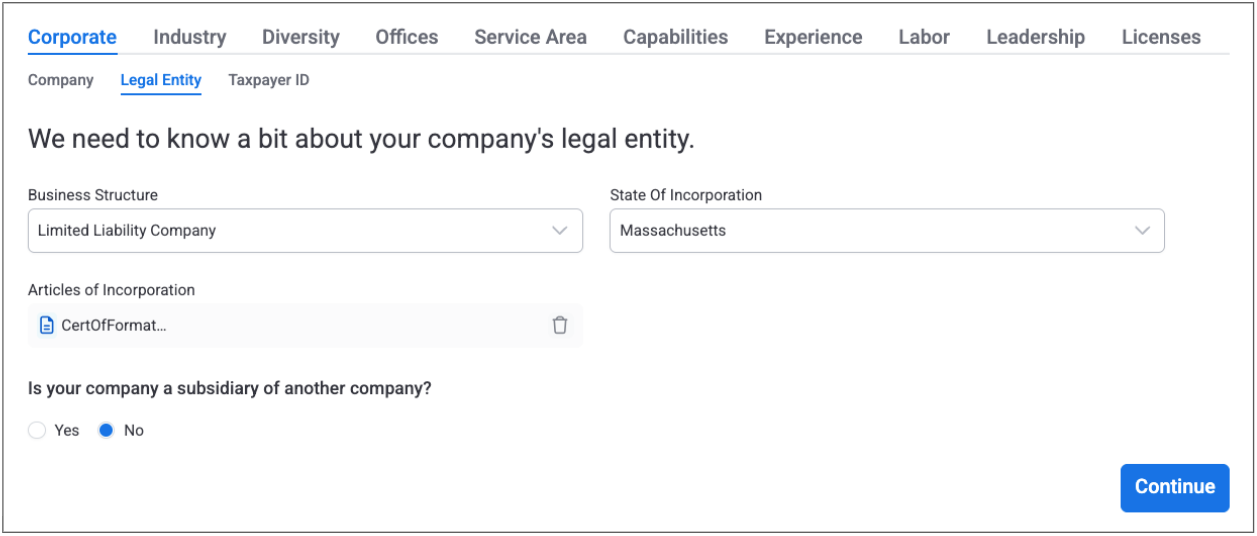This screenshot has width=1257, height=536.
Task: Select the Corporate tab
Action: point(72,37)
